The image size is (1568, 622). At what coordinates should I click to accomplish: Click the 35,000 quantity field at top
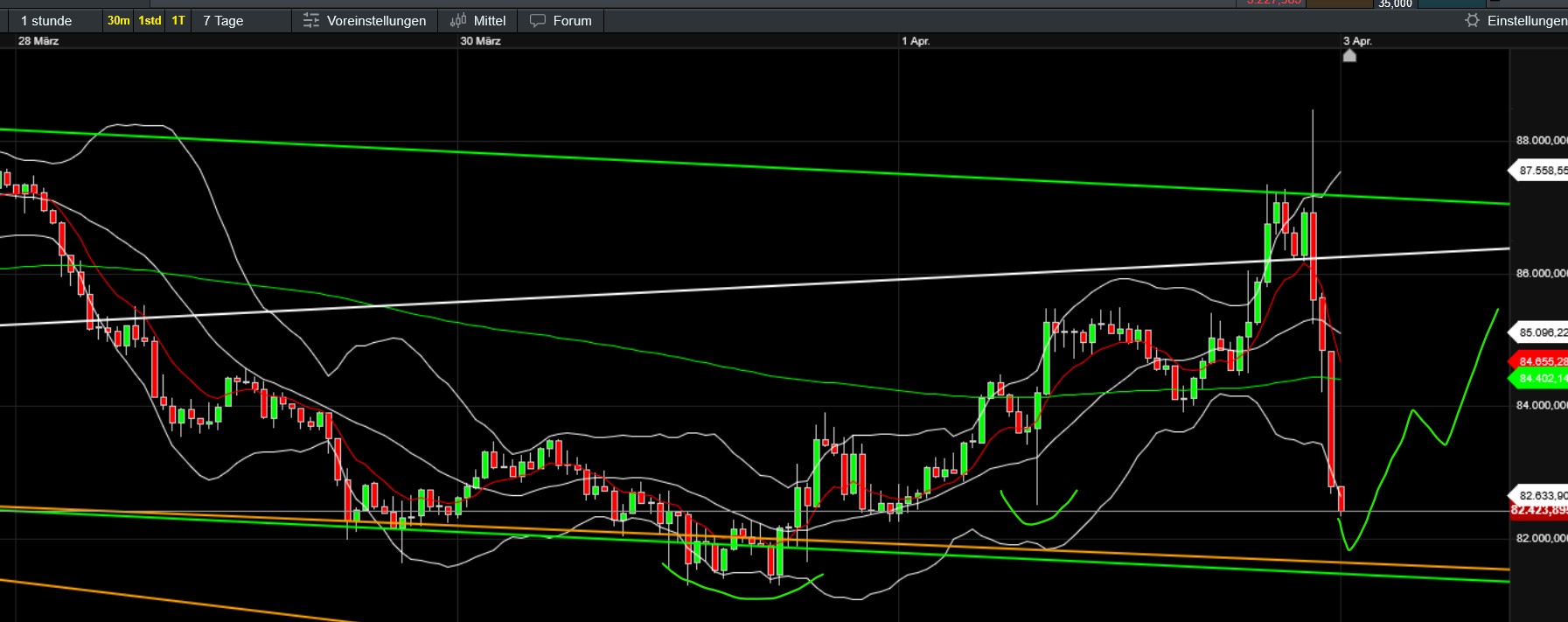click(x=1395, y=4)
